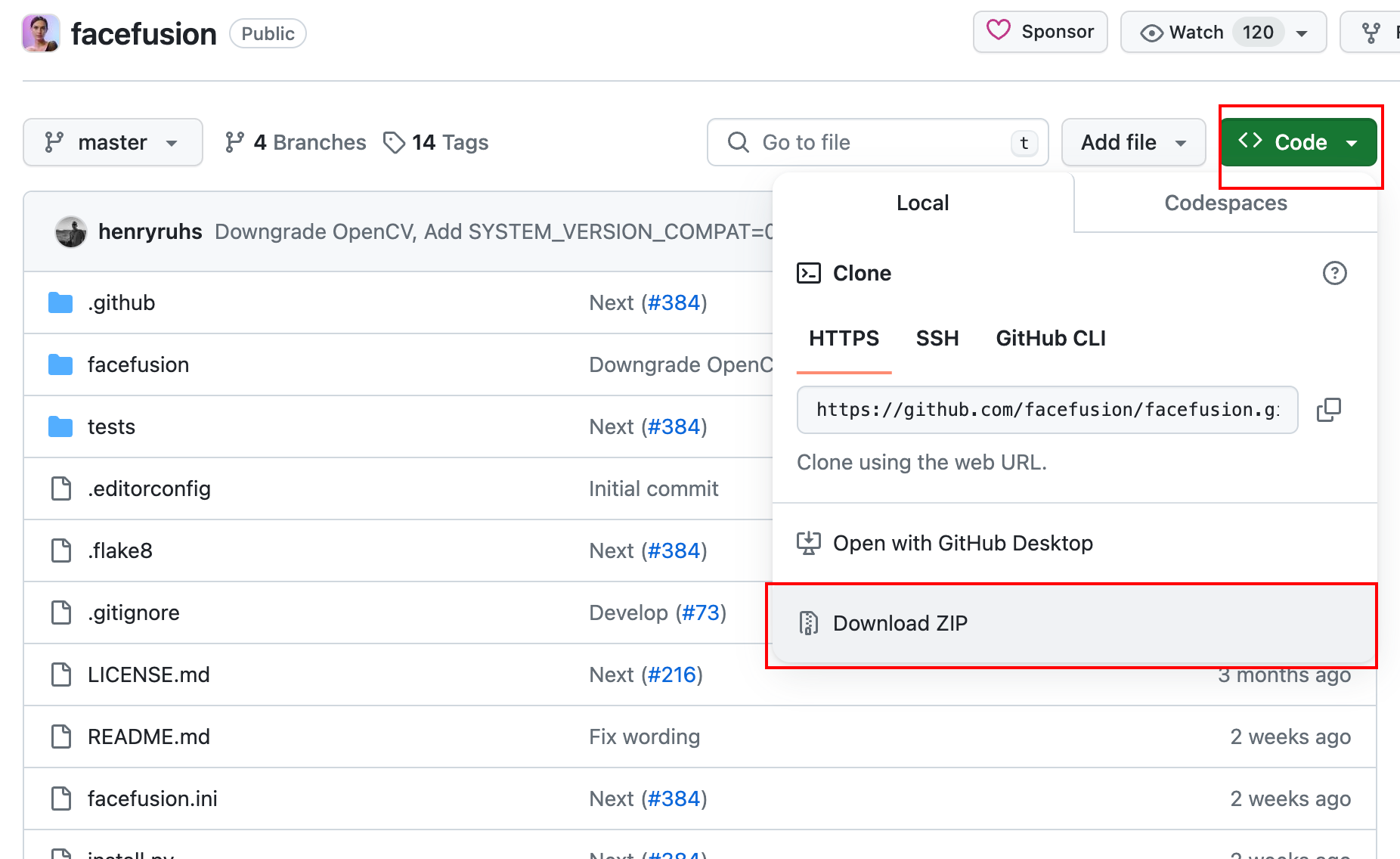The image size is (1400, 859).
Task: Open the Add file dropdown
Action: coord(1133,142)
